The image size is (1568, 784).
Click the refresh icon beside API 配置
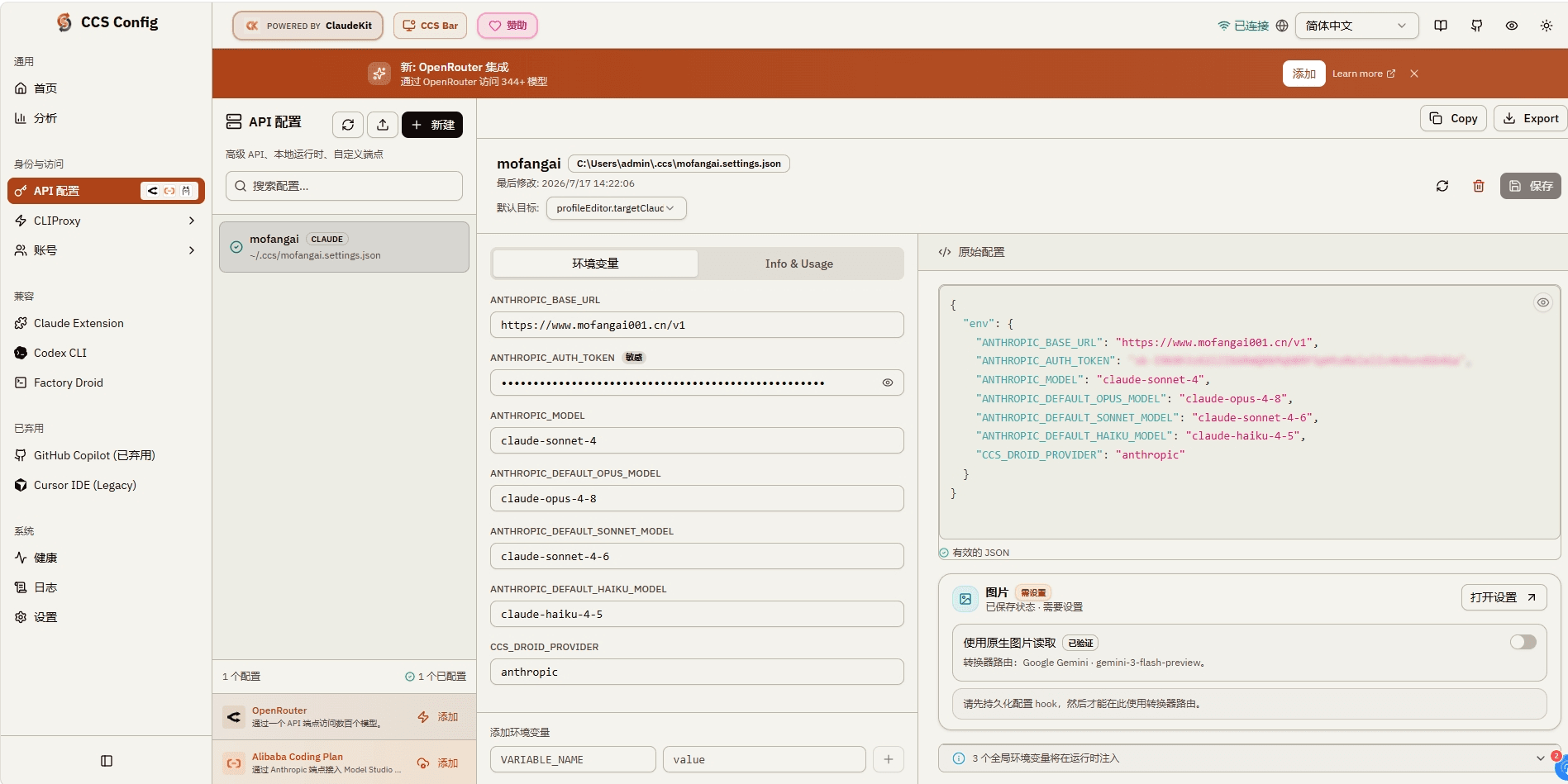(348, 125)
